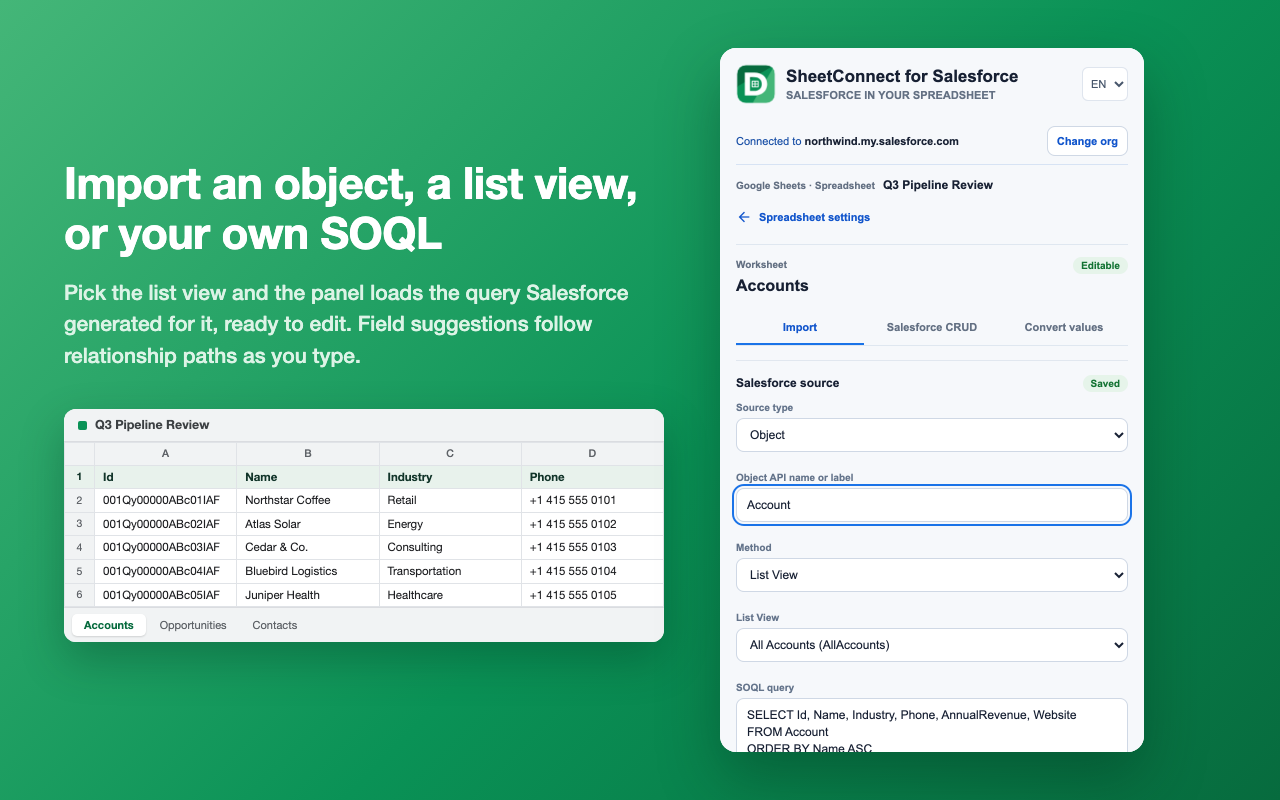
Task: Click the Phone header cell
Action: coord(592,477)
